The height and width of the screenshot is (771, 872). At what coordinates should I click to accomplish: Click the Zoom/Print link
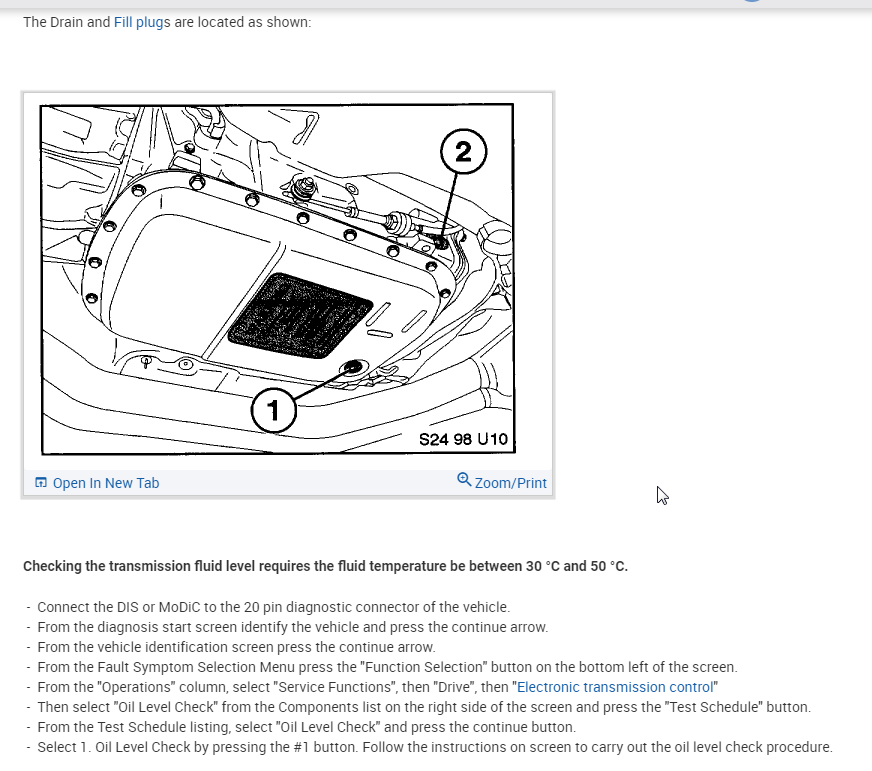coord(511,483)
